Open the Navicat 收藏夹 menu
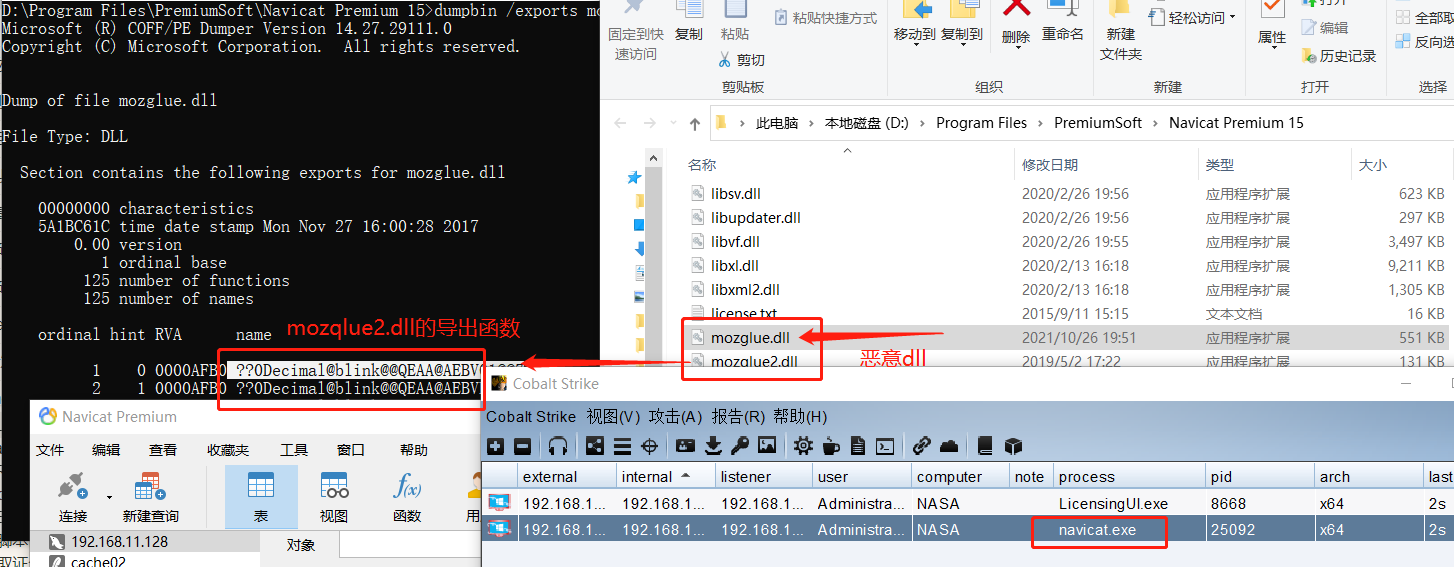Image resolution: width=1454 pixels, height=567 pixels. [229, 450]
